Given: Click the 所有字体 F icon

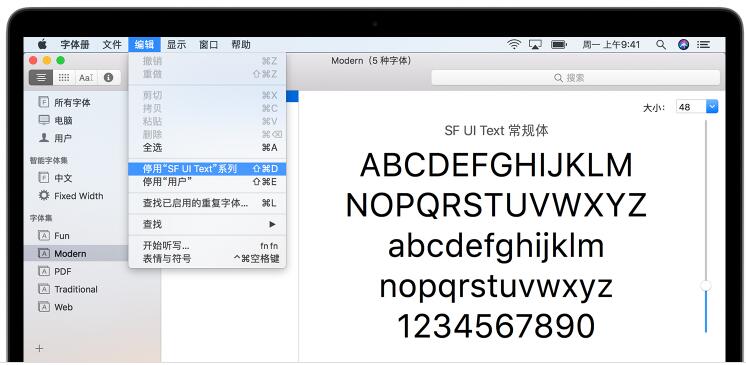Looking at the screenshot, I should (x=44, y=102).
